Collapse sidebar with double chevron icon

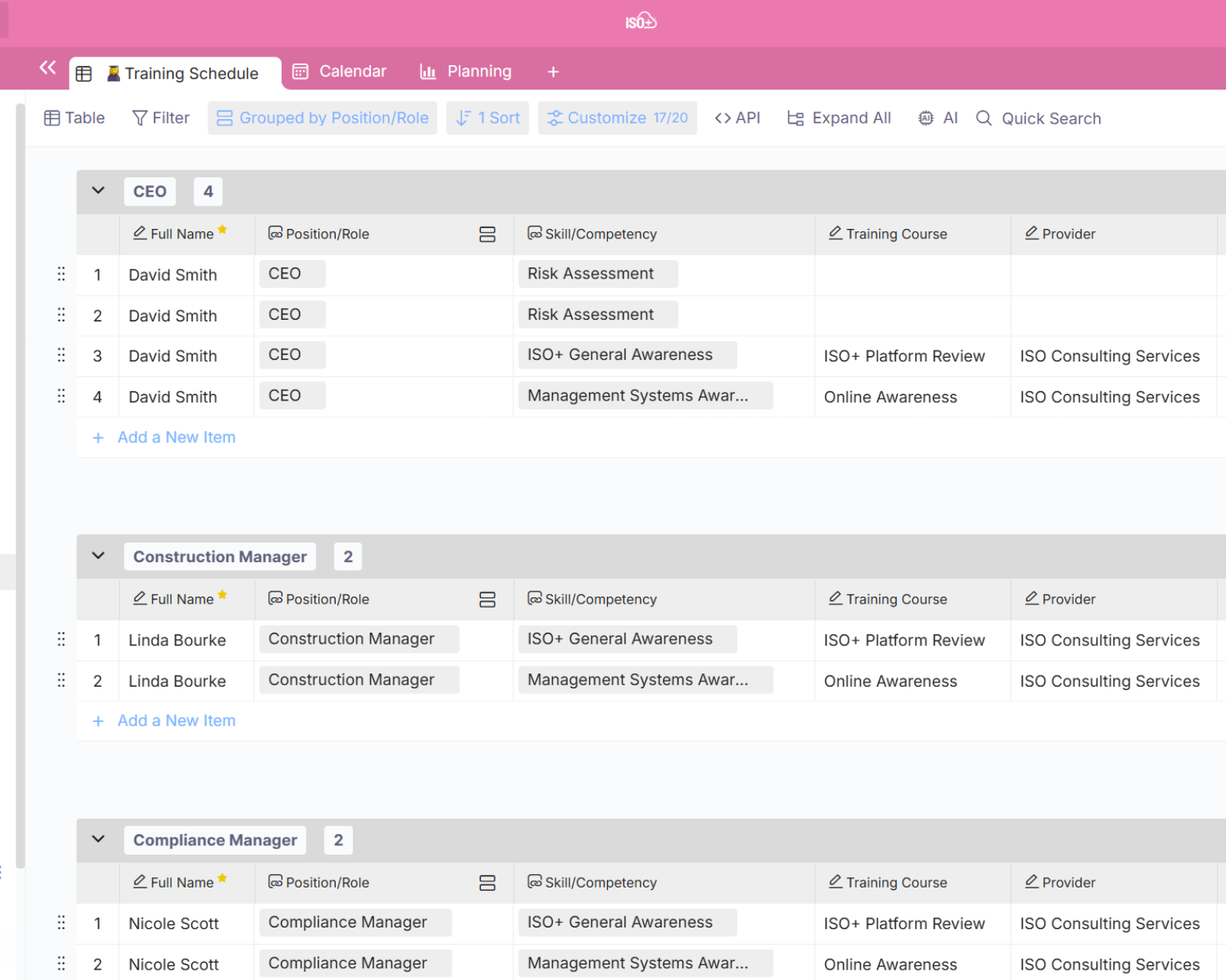(x=48, y=68)
